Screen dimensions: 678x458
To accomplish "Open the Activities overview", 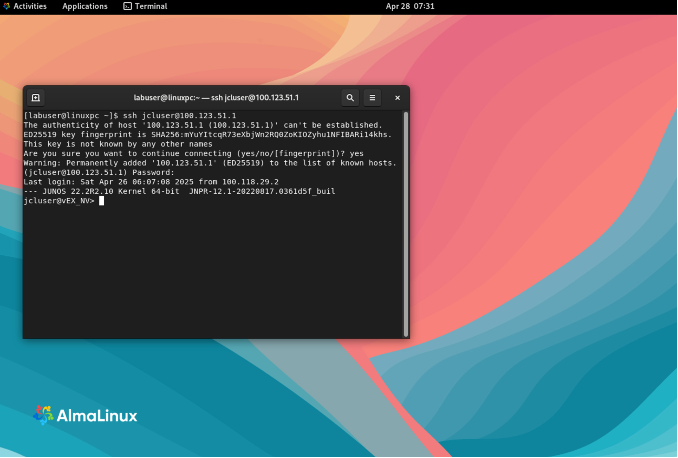I will (29, 6).
